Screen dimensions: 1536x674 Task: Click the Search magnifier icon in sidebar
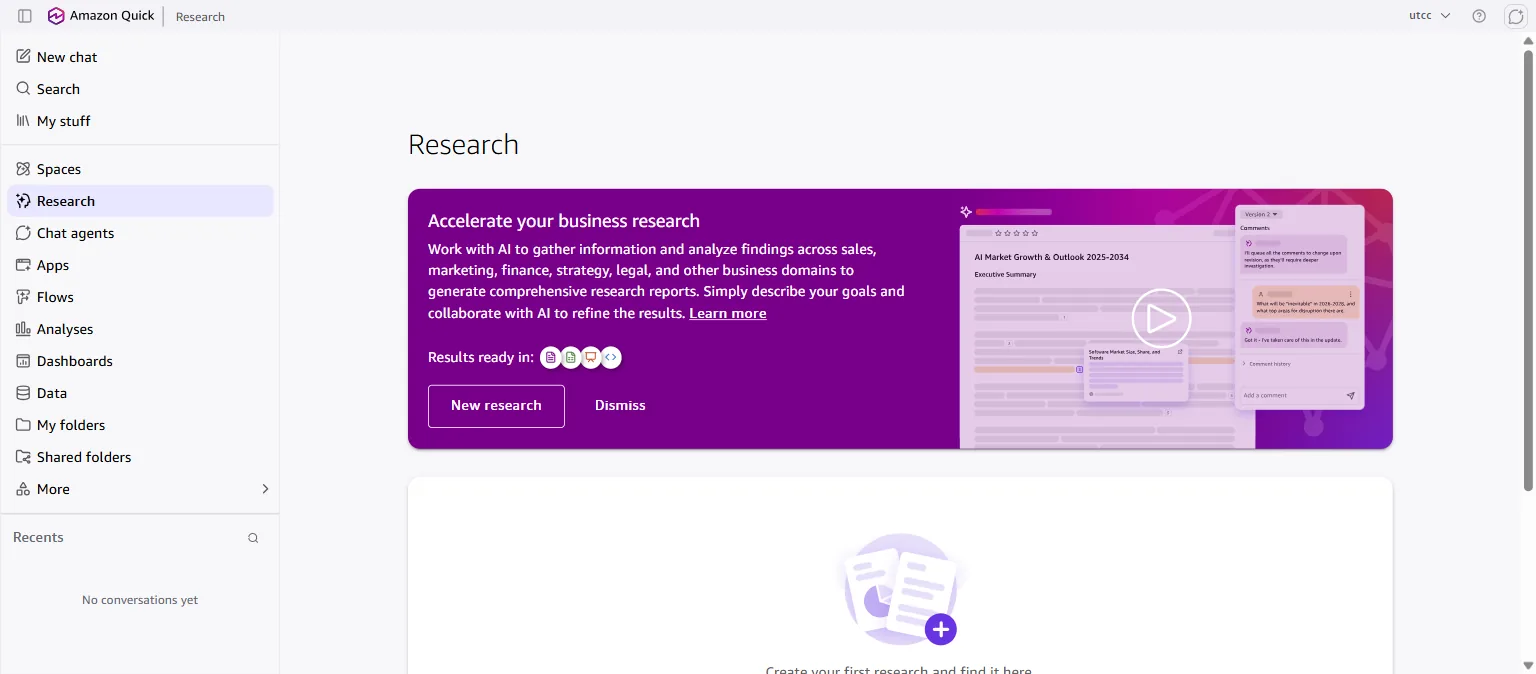tap(24, 89)
